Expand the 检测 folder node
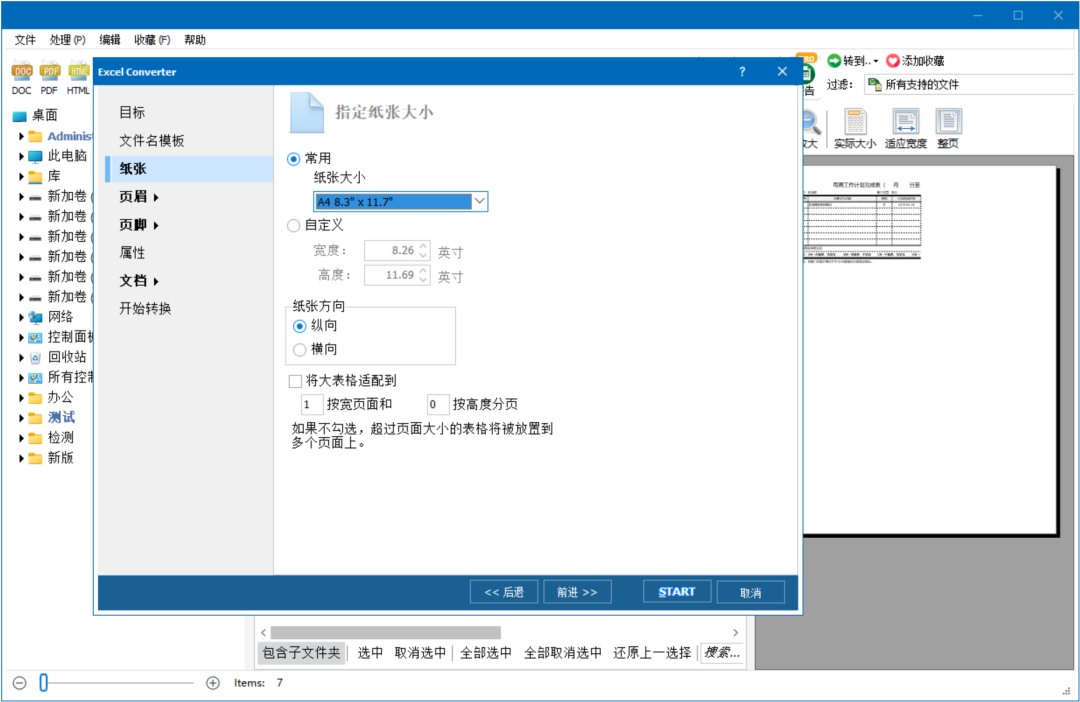1080x702 pixels. pyautogui.click(x=21, y=437)
